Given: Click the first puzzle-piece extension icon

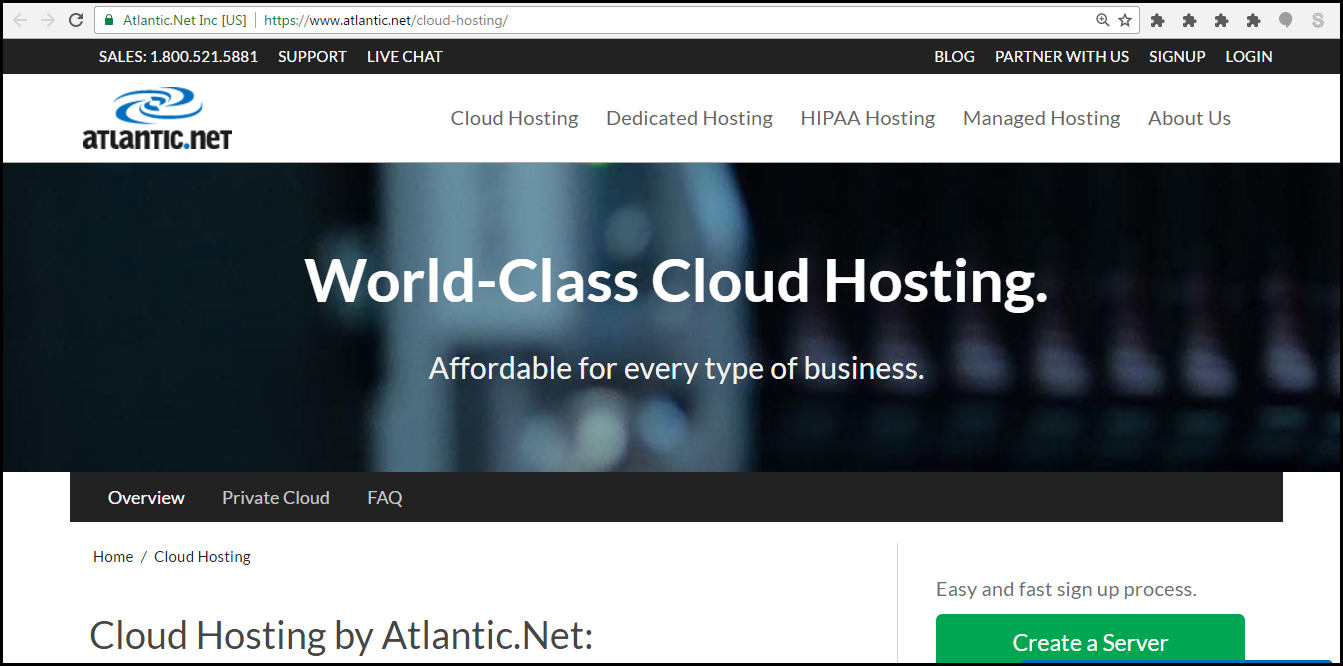Looking at the screenshot, I should (x=1157, y=19).
